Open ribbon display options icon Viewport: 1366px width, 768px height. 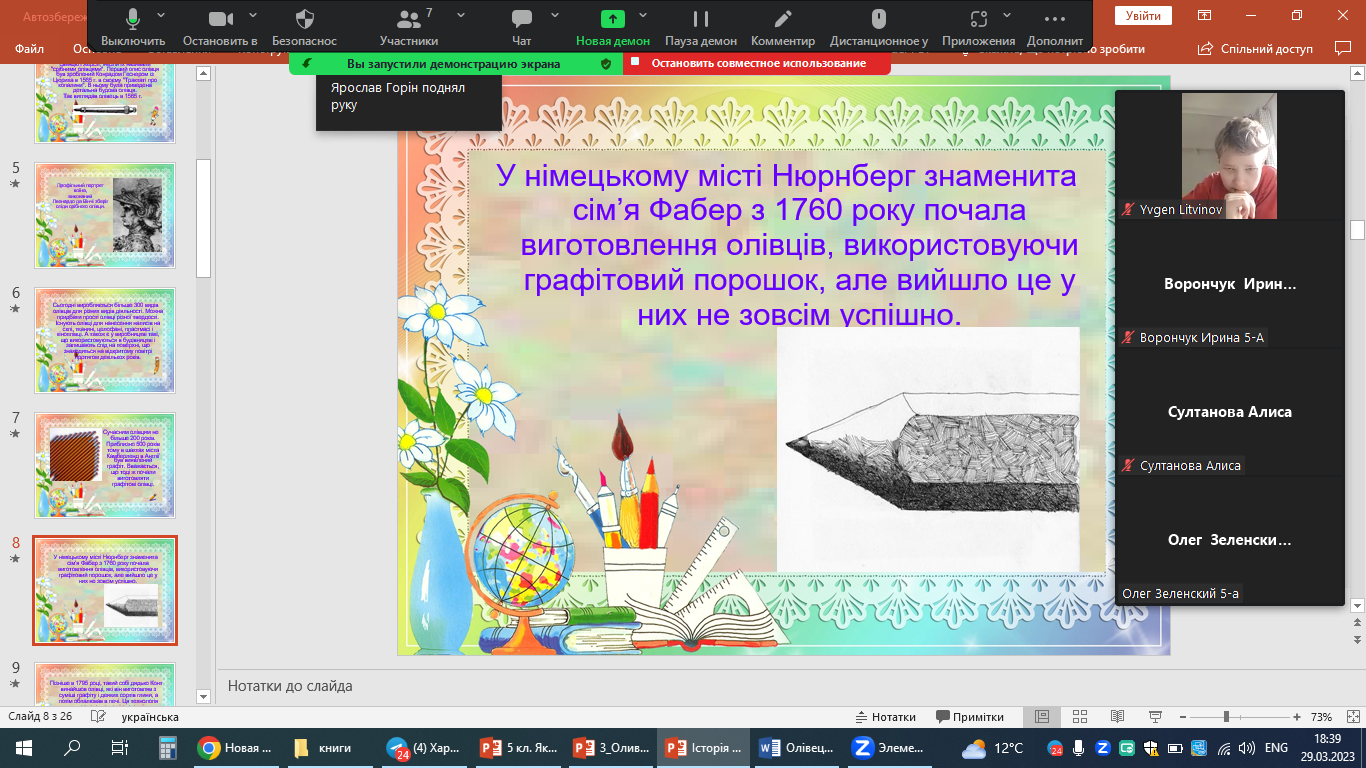click(x=1206, y=16)
